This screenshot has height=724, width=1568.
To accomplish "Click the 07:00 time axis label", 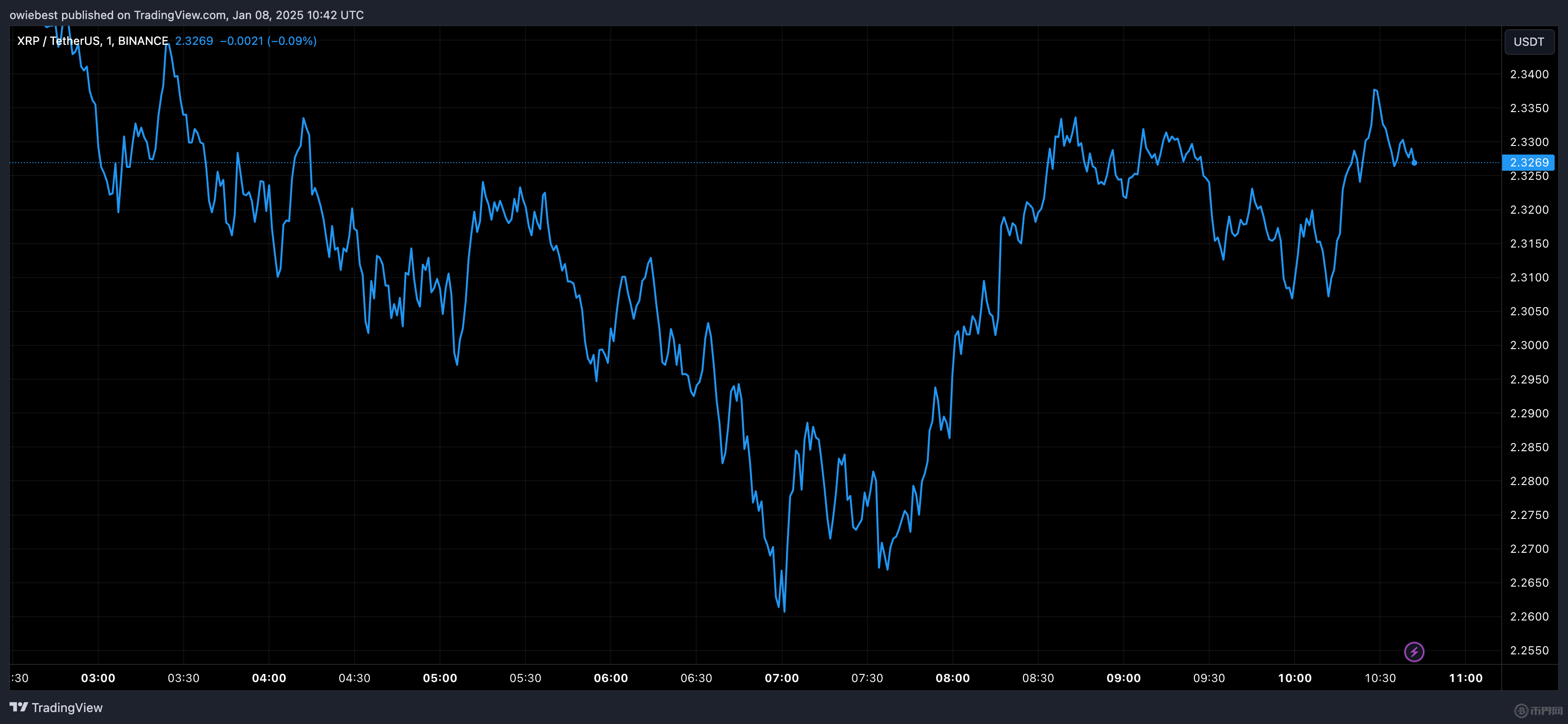I will click(x=782, y=678).
